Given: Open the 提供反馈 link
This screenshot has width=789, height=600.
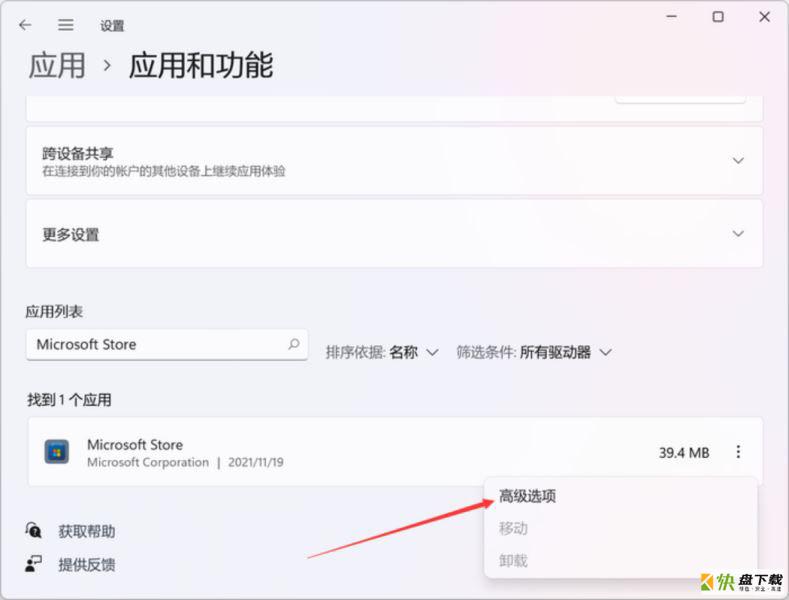Looking at the screenshot, I should coord(87,564).
